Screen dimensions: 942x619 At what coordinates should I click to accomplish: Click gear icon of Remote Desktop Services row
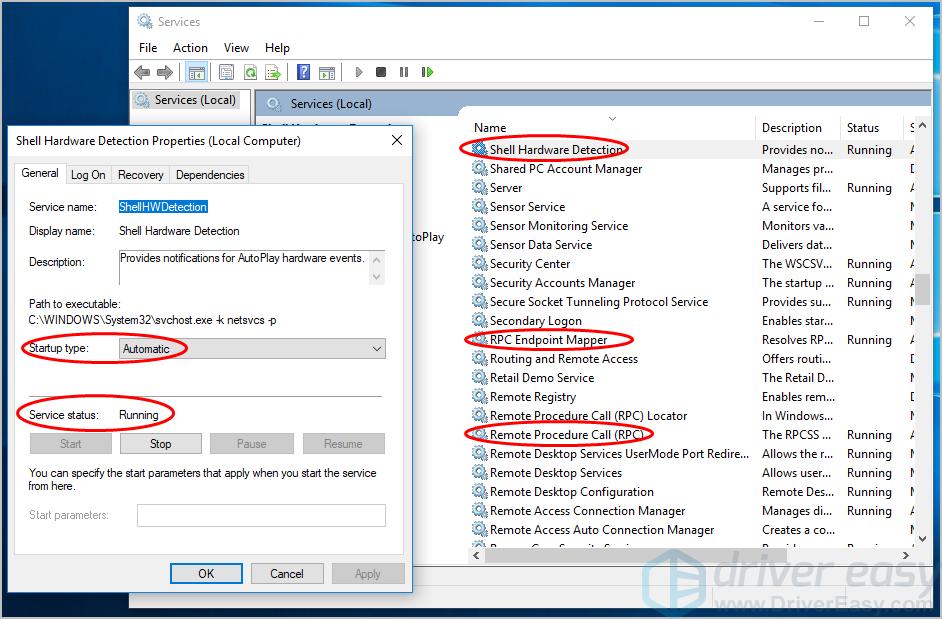point(479,472)
